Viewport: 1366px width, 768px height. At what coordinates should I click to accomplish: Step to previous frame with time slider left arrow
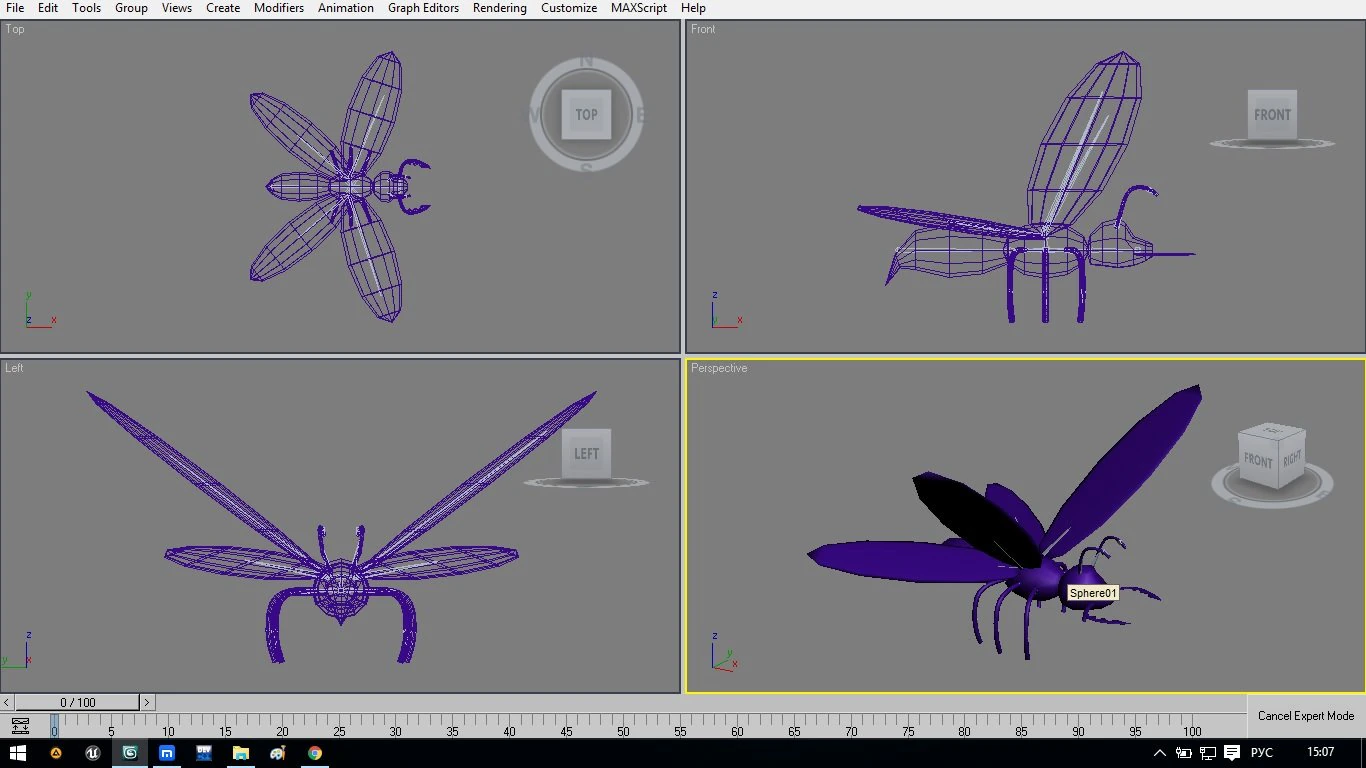tap(7, 703)
